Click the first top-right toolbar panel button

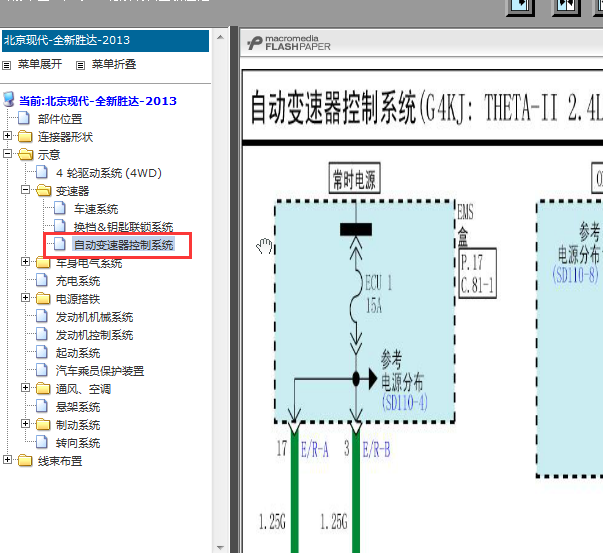pyautogui.click(x=520, y=7)
